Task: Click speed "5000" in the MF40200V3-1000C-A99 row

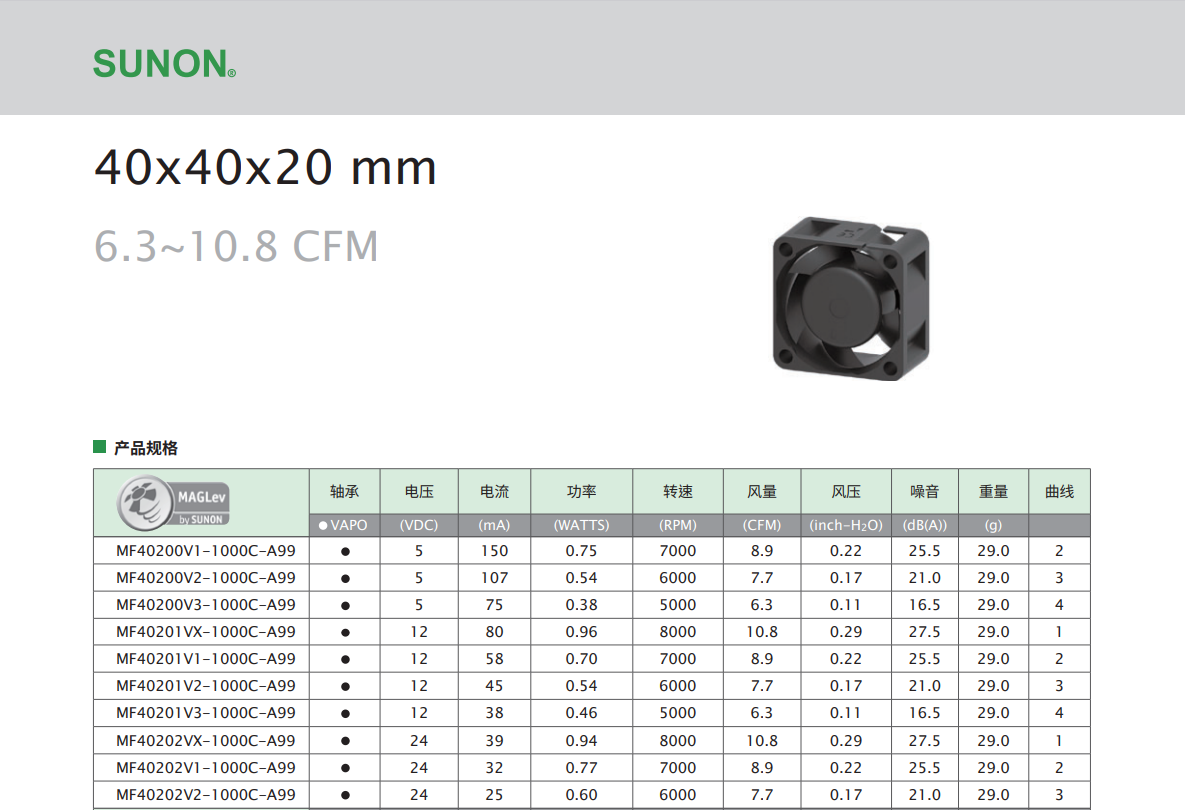Action: coord(678,605)
